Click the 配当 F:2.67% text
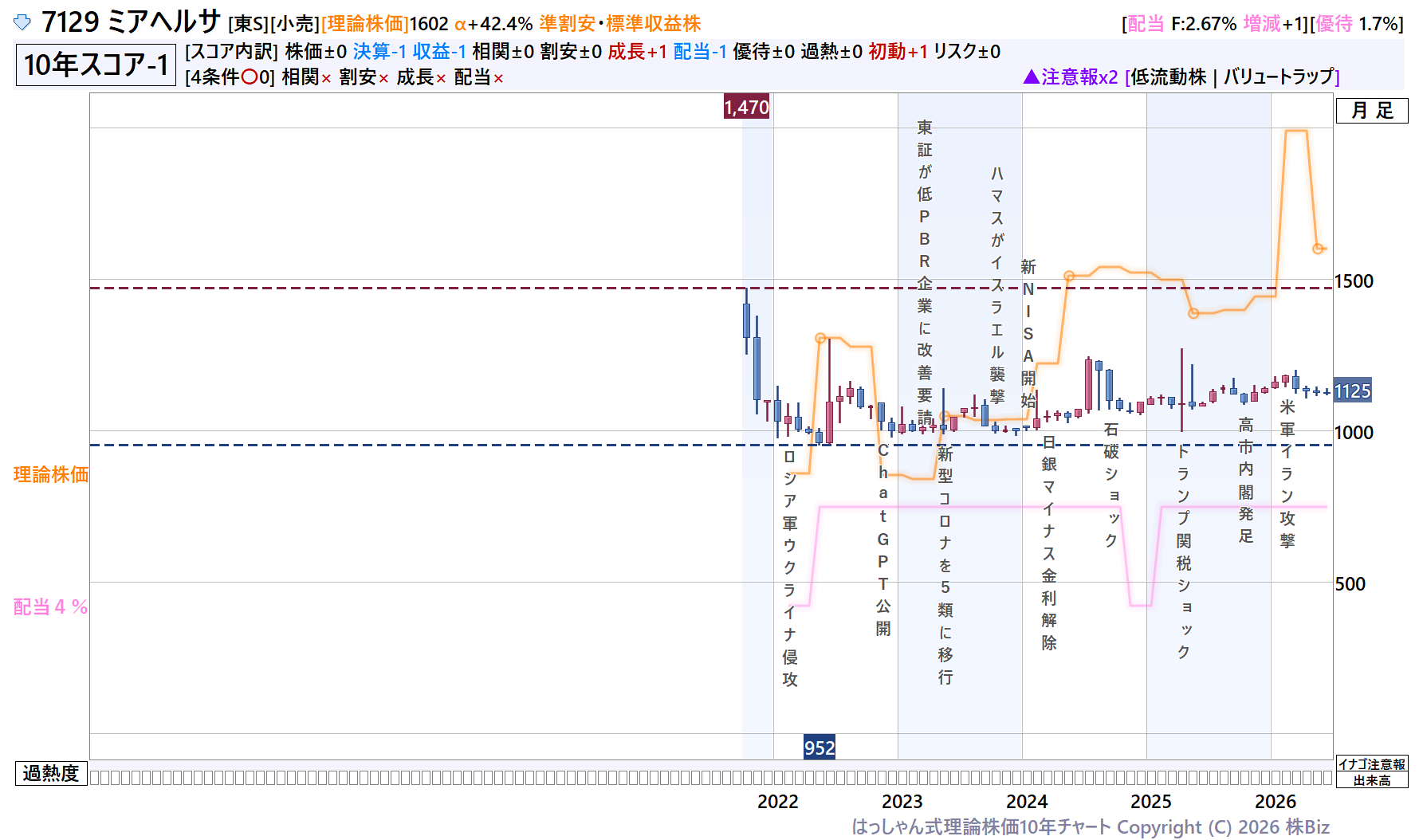The height and width of the screenshot is (840, 1419). pyautogui.click(x=1182, y=24)
